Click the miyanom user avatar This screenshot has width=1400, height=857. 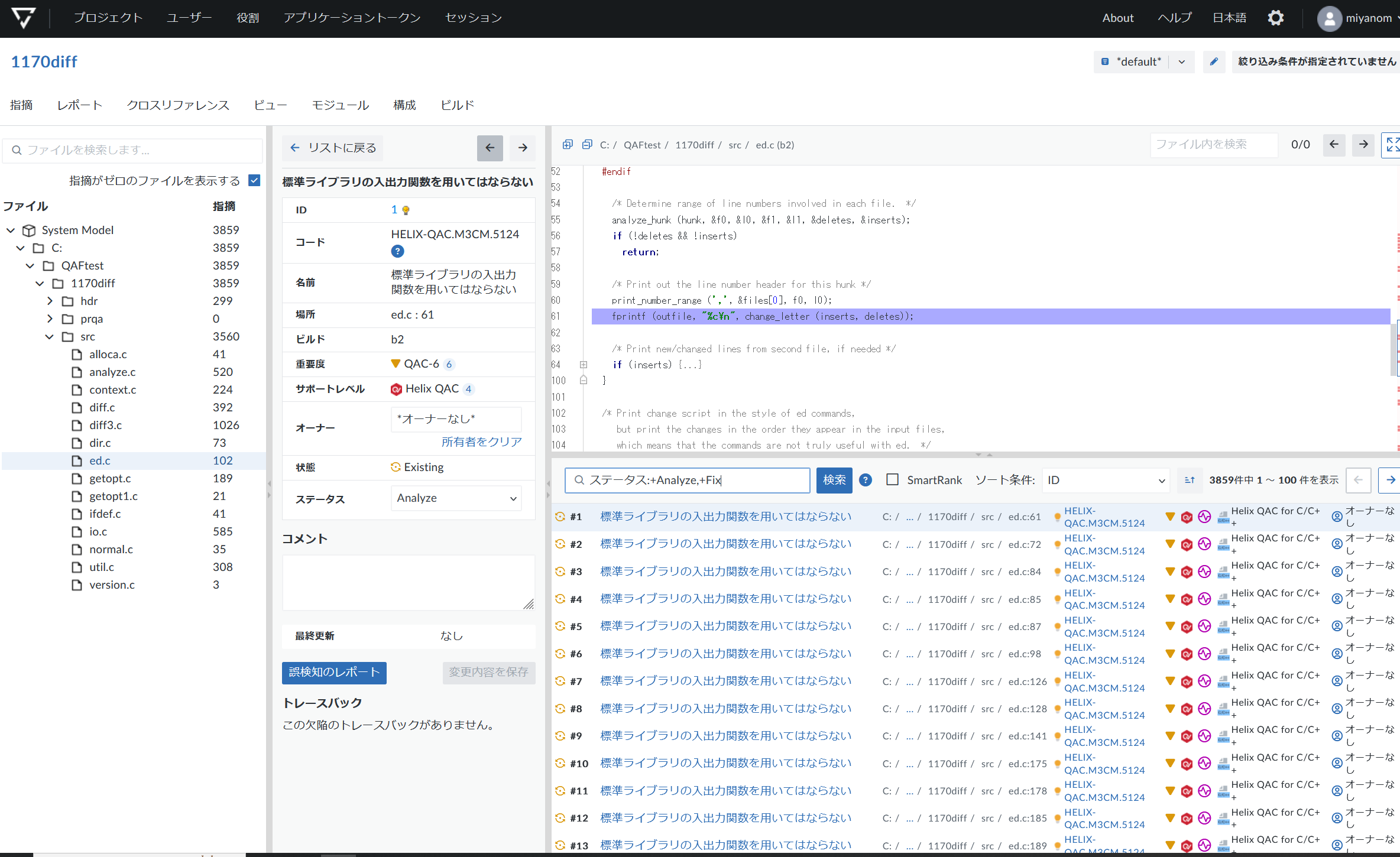coord(1329,18)
